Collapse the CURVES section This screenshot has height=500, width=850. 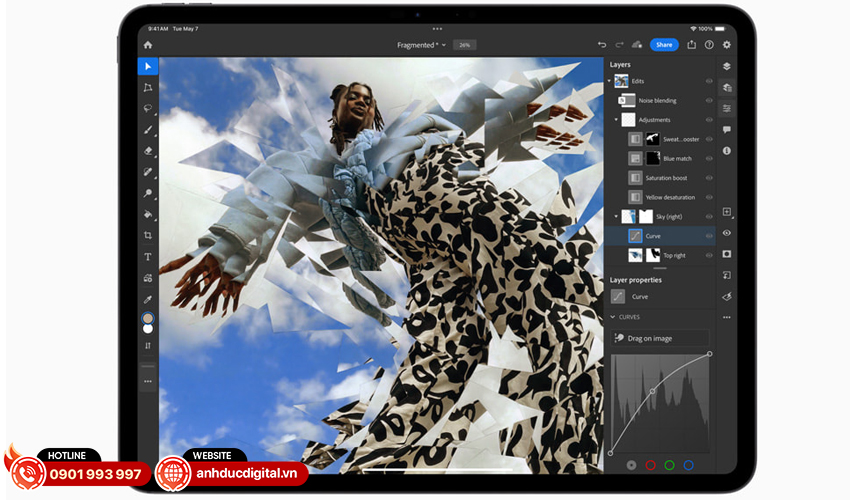(613, 317)
